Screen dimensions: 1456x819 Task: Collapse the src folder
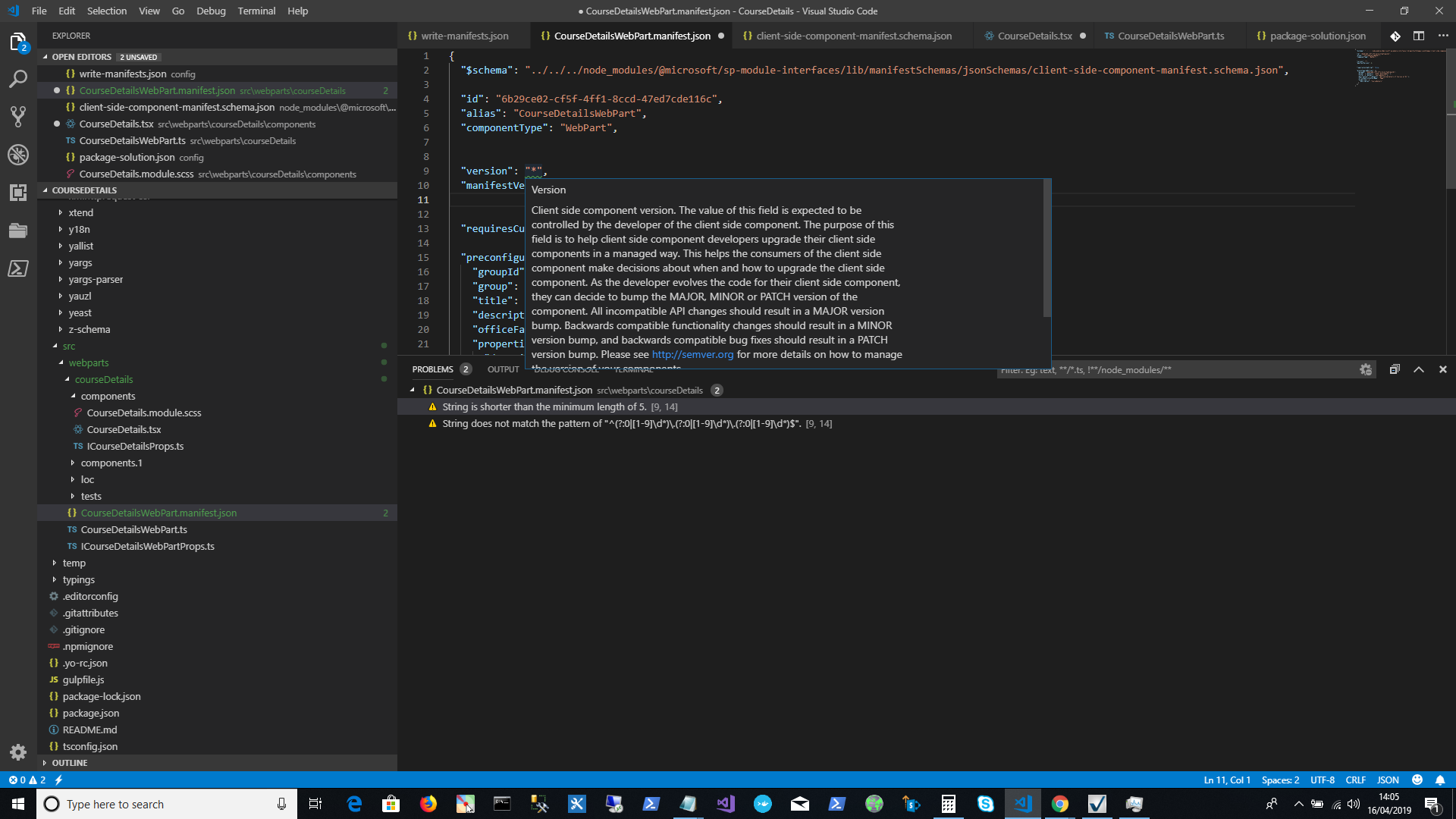click(x=68, y=346)
